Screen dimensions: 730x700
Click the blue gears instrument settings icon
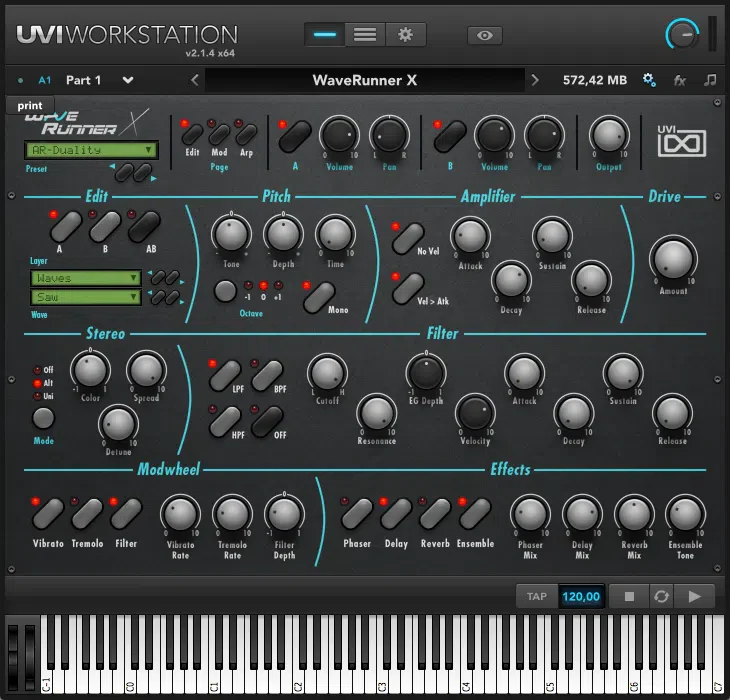coord(649,80)
